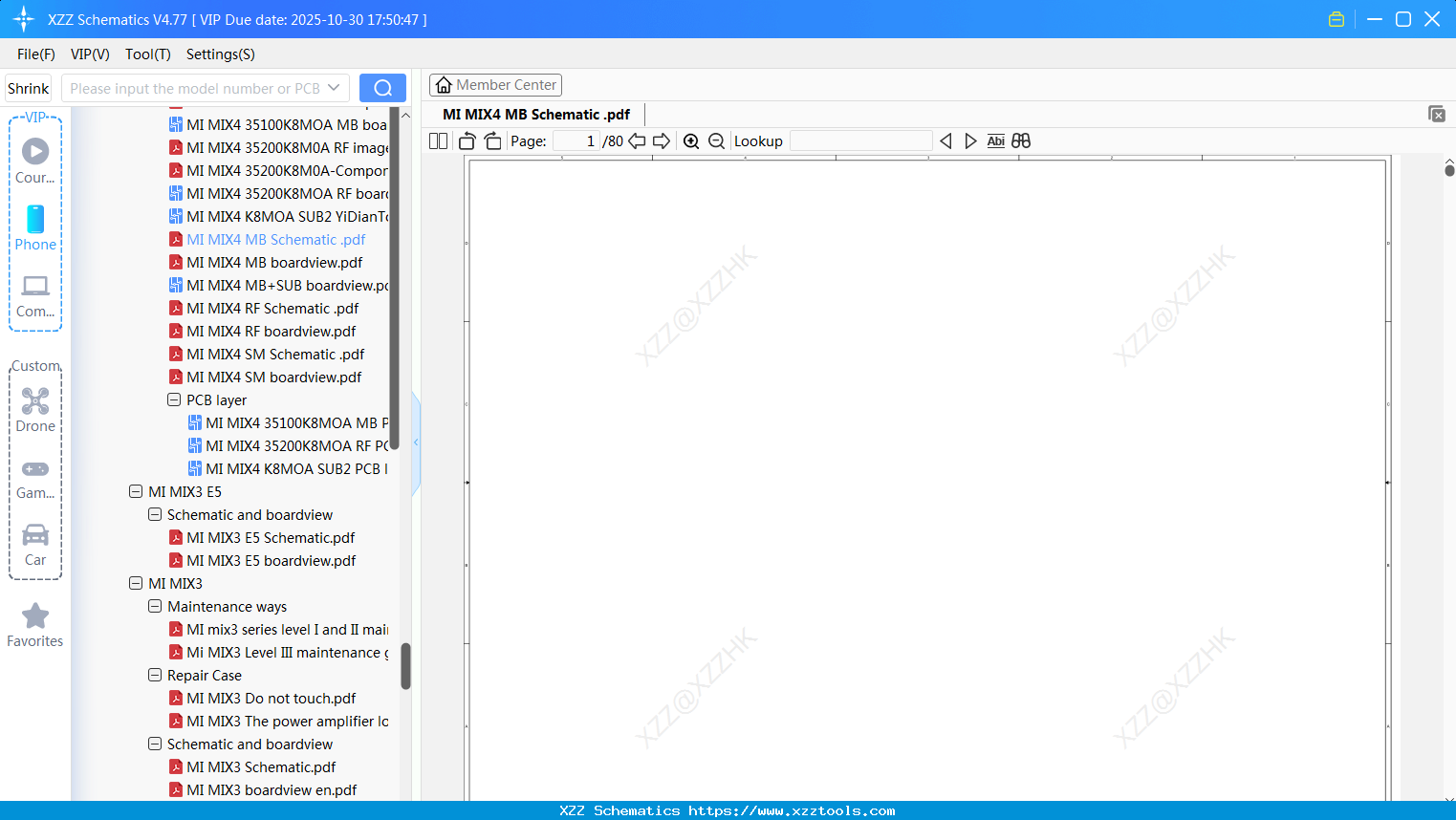Screen dimensions: 1456x820
Task: Open MI MIX4 MB+SUB boardview file
Action: click(x=288, y=285)
